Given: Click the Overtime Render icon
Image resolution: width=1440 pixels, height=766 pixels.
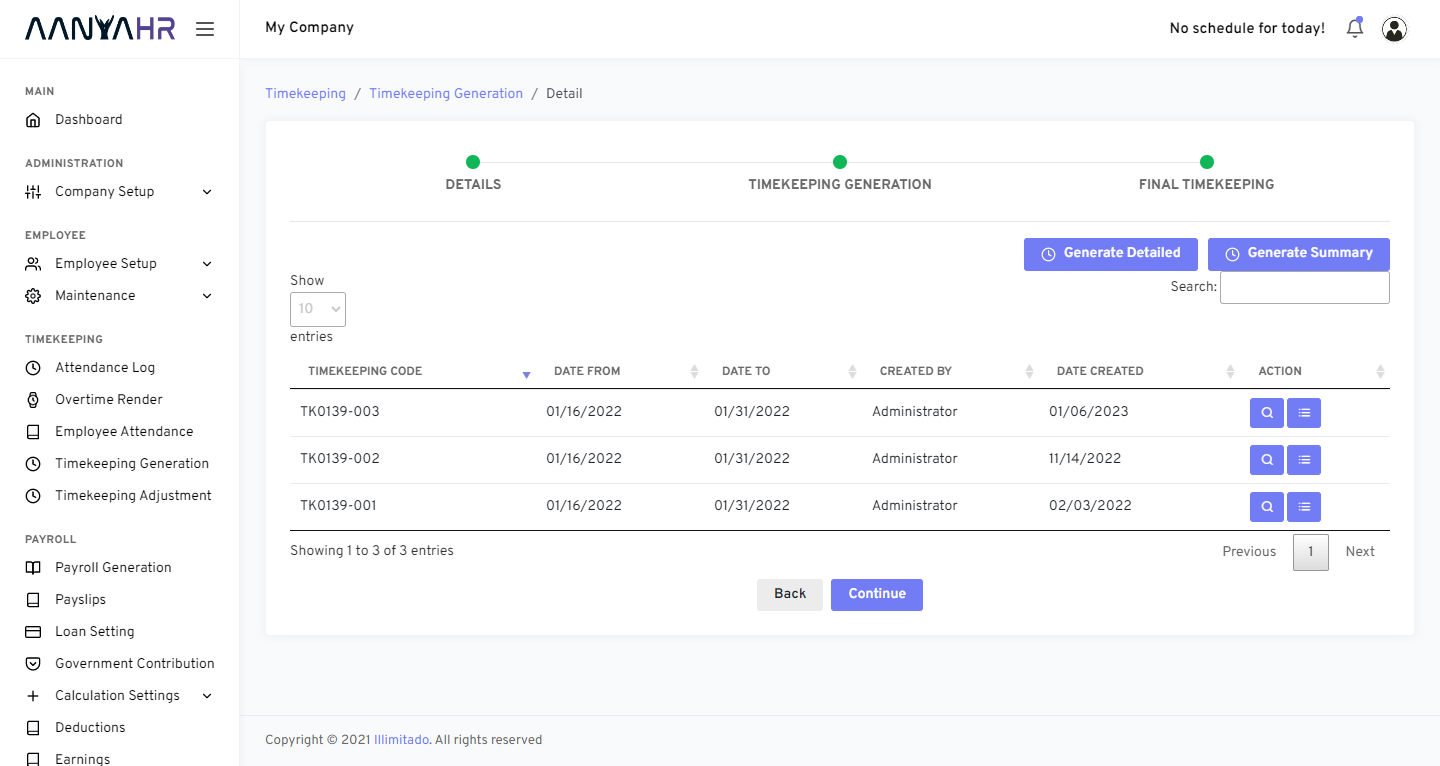Looking at the screenshot, I should tap(33, 399).
